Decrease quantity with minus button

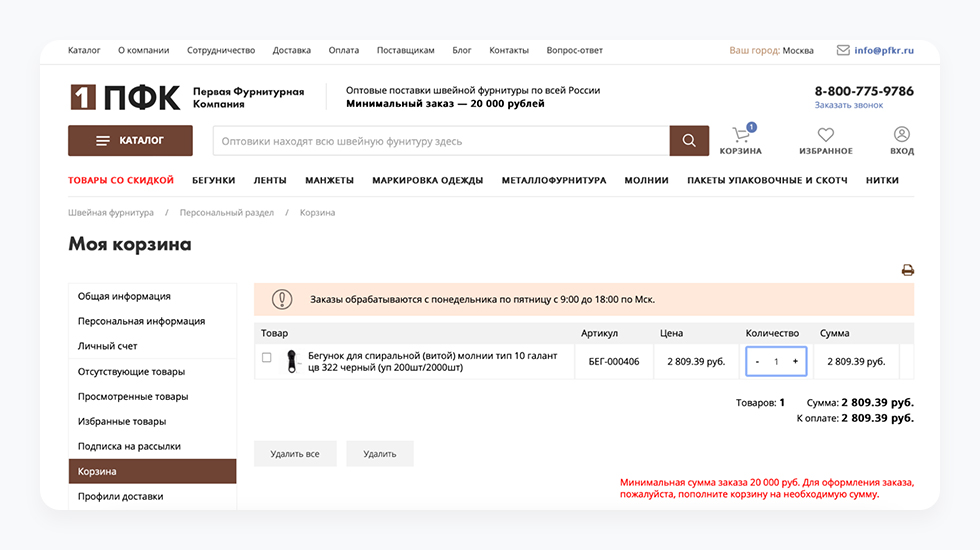click(757, 361)
